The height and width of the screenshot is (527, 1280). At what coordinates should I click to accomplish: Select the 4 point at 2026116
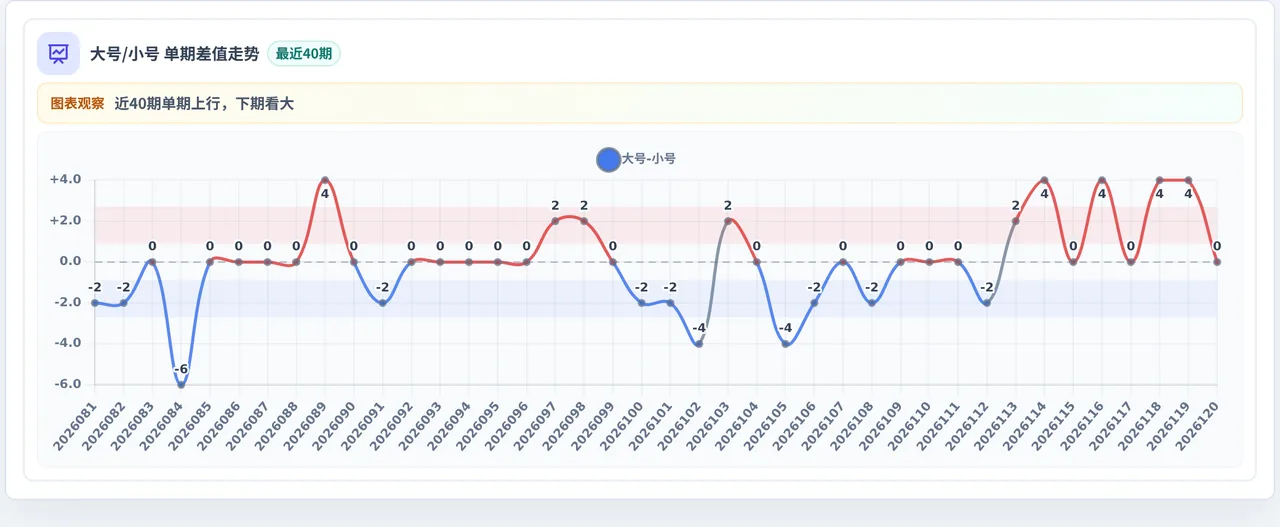[x=1102, y=180]
